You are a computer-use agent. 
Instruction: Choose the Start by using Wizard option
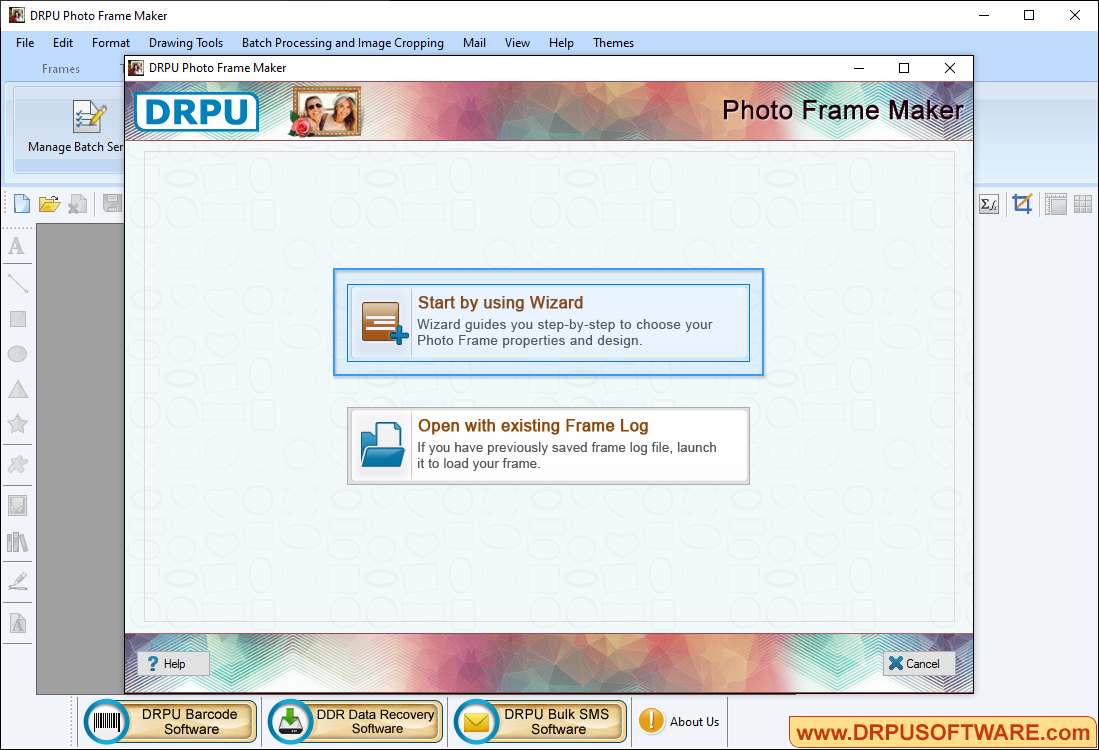(548, 322)
